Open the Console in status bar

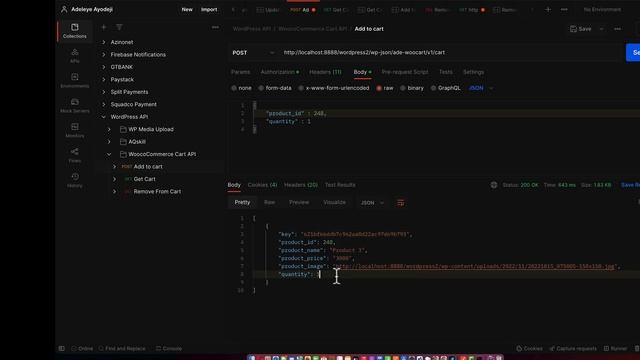pos(169,349)
